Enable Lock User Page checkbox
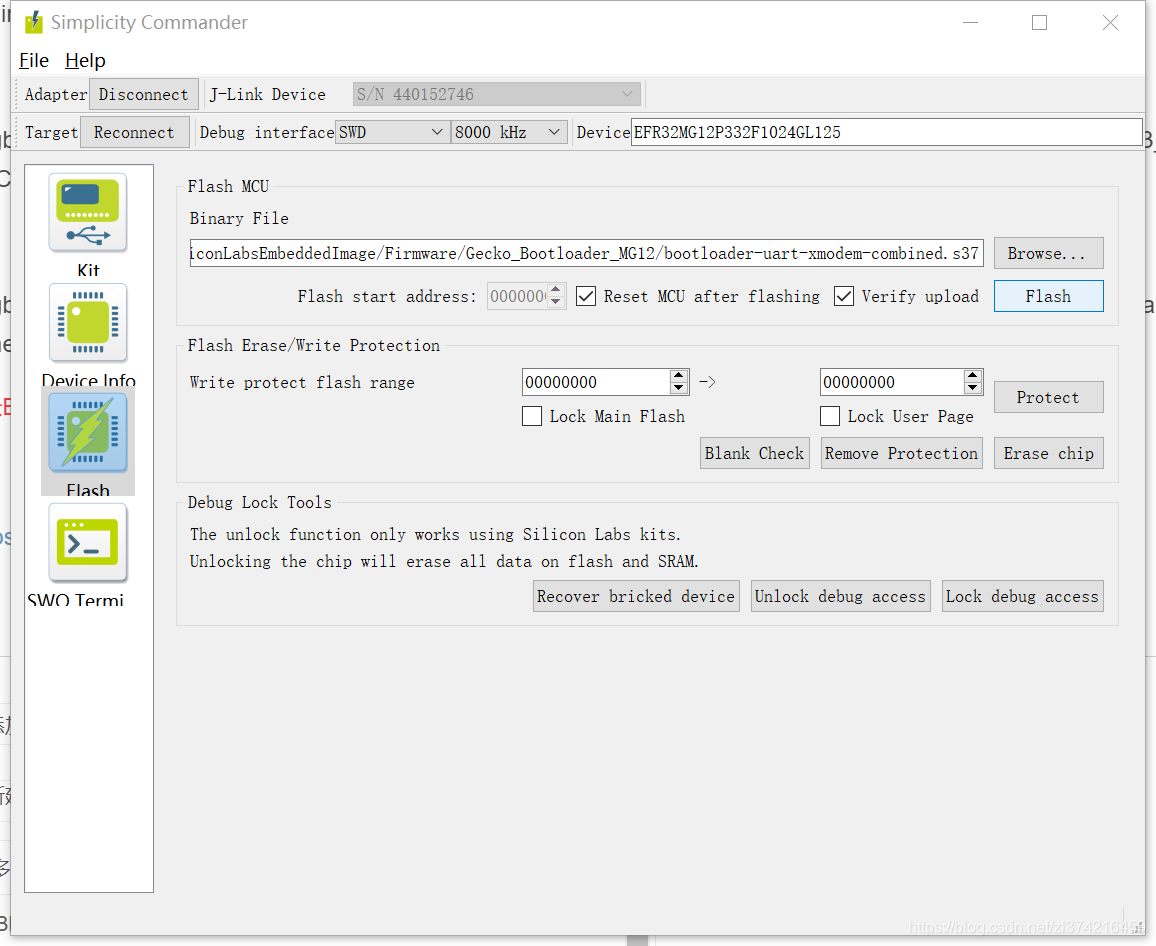This screenshot has width=1156, height=946. (x=830, y=416)
